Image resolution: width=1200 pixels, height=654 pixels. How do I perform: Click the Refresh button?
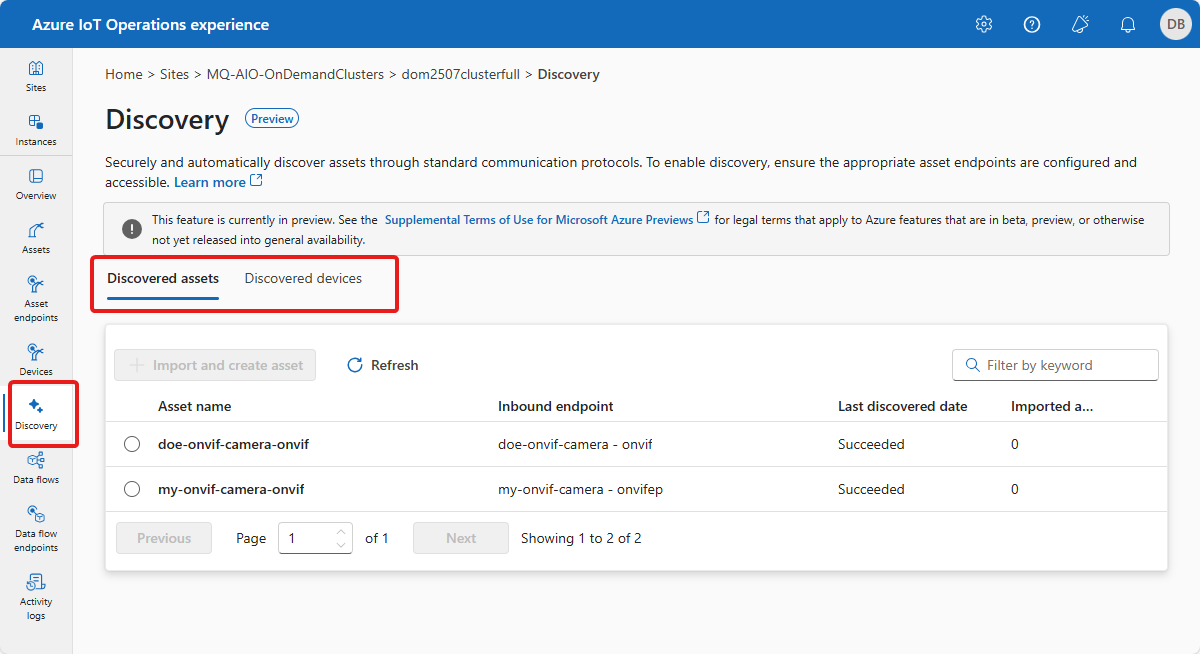[382, 365]
